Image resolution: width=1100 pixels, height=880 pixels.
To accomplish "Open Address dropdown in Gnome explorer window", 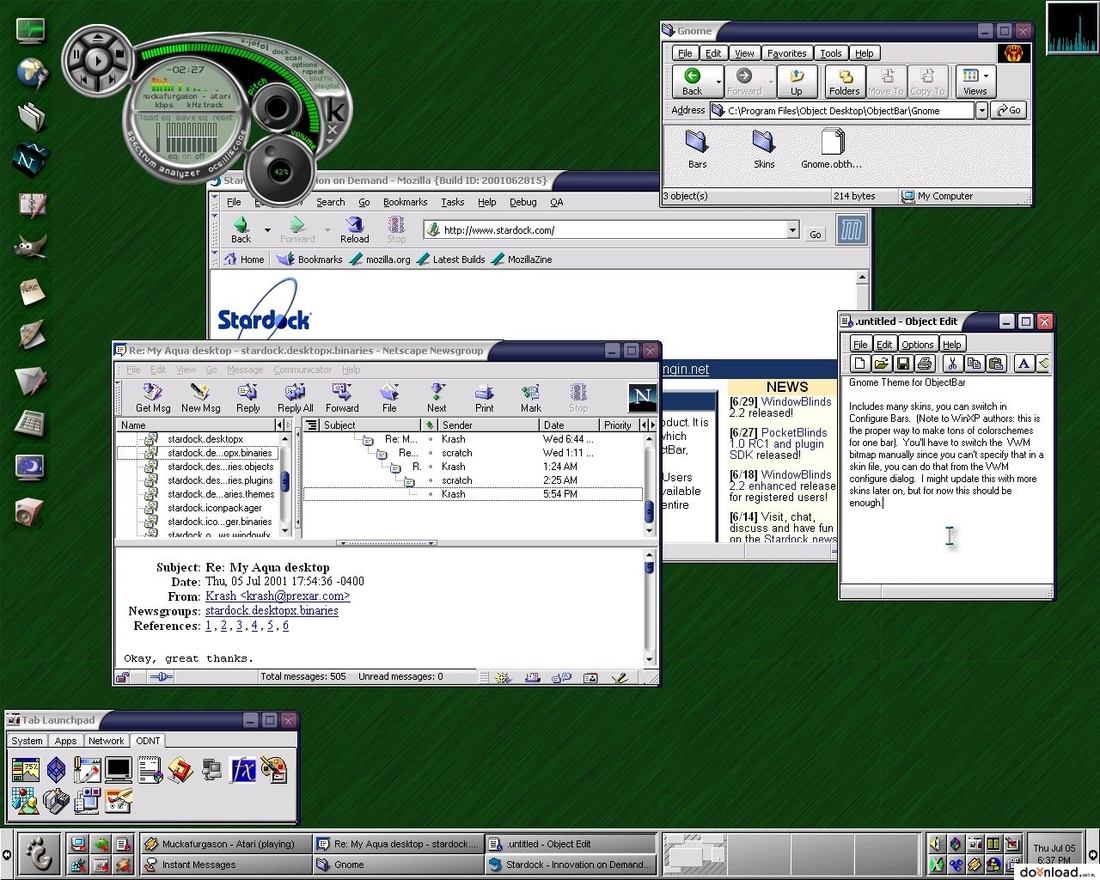I will coord(981,110).
